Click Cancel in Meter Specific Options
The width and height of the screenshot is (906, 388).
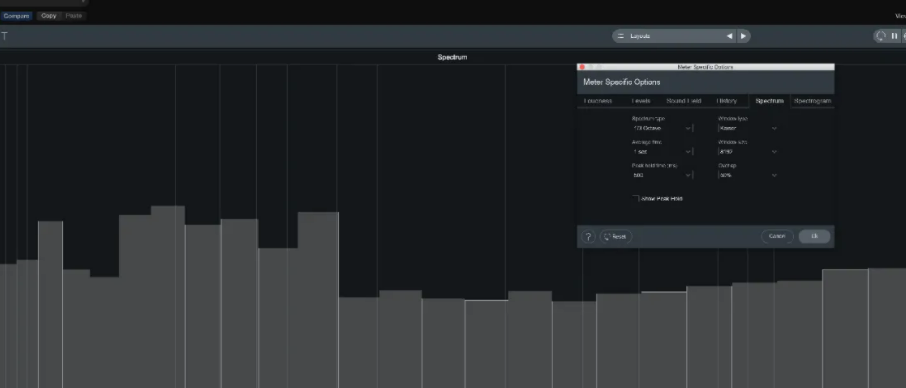point(777,236)
